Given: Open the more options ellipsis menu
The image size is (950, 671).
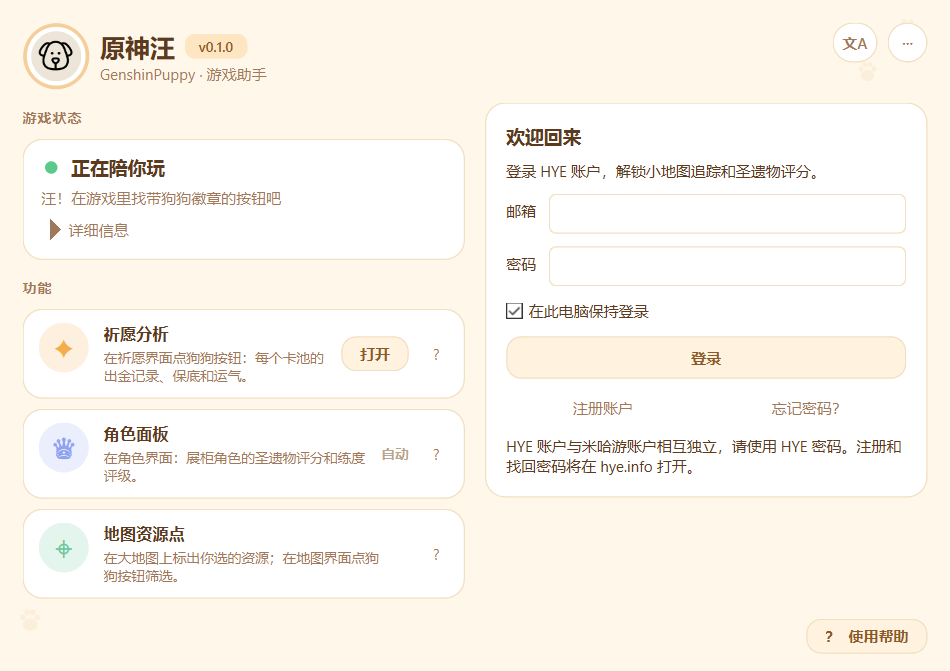Looking at the screenshot, I should coord(907,43).
